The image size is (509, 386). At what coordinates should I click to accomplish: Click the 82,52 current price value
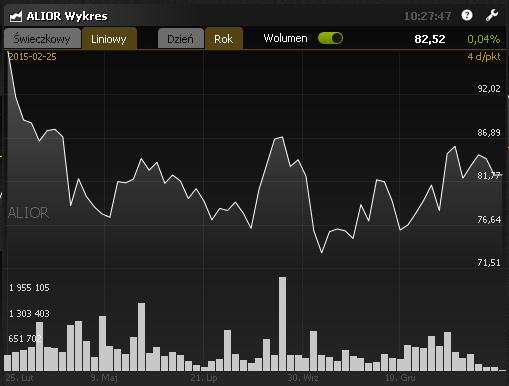click(430, 39)
